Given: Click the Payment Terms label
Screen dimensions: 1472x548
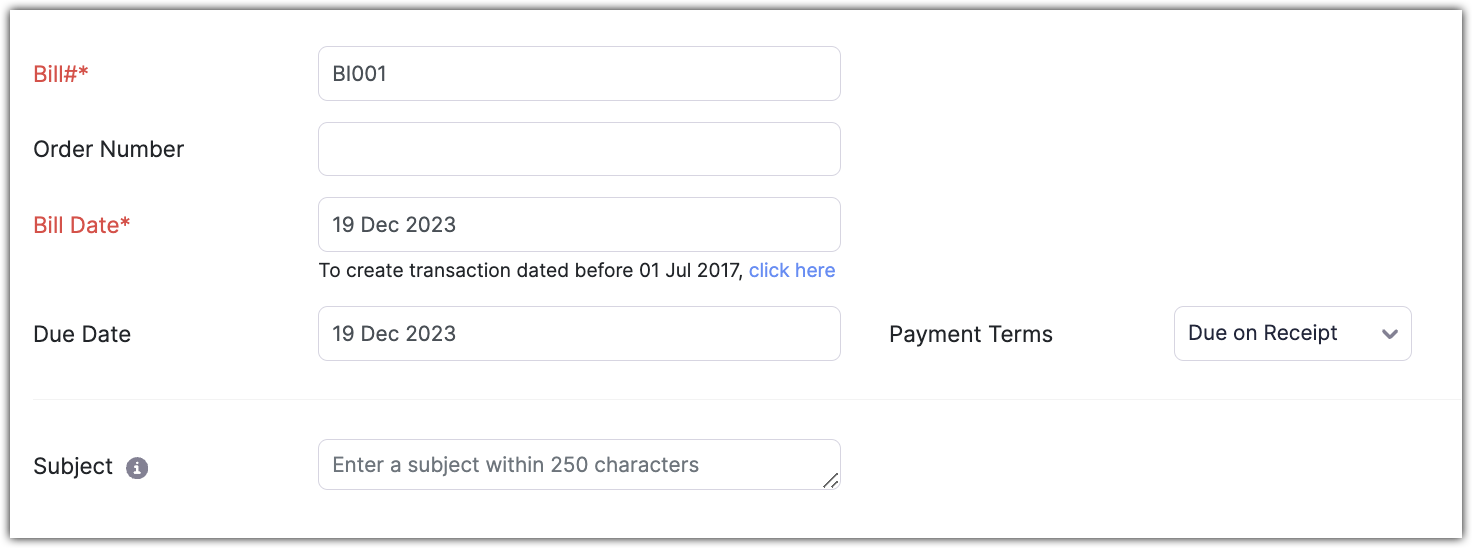Looking at the screenshot, I should [x=970, y=335].
